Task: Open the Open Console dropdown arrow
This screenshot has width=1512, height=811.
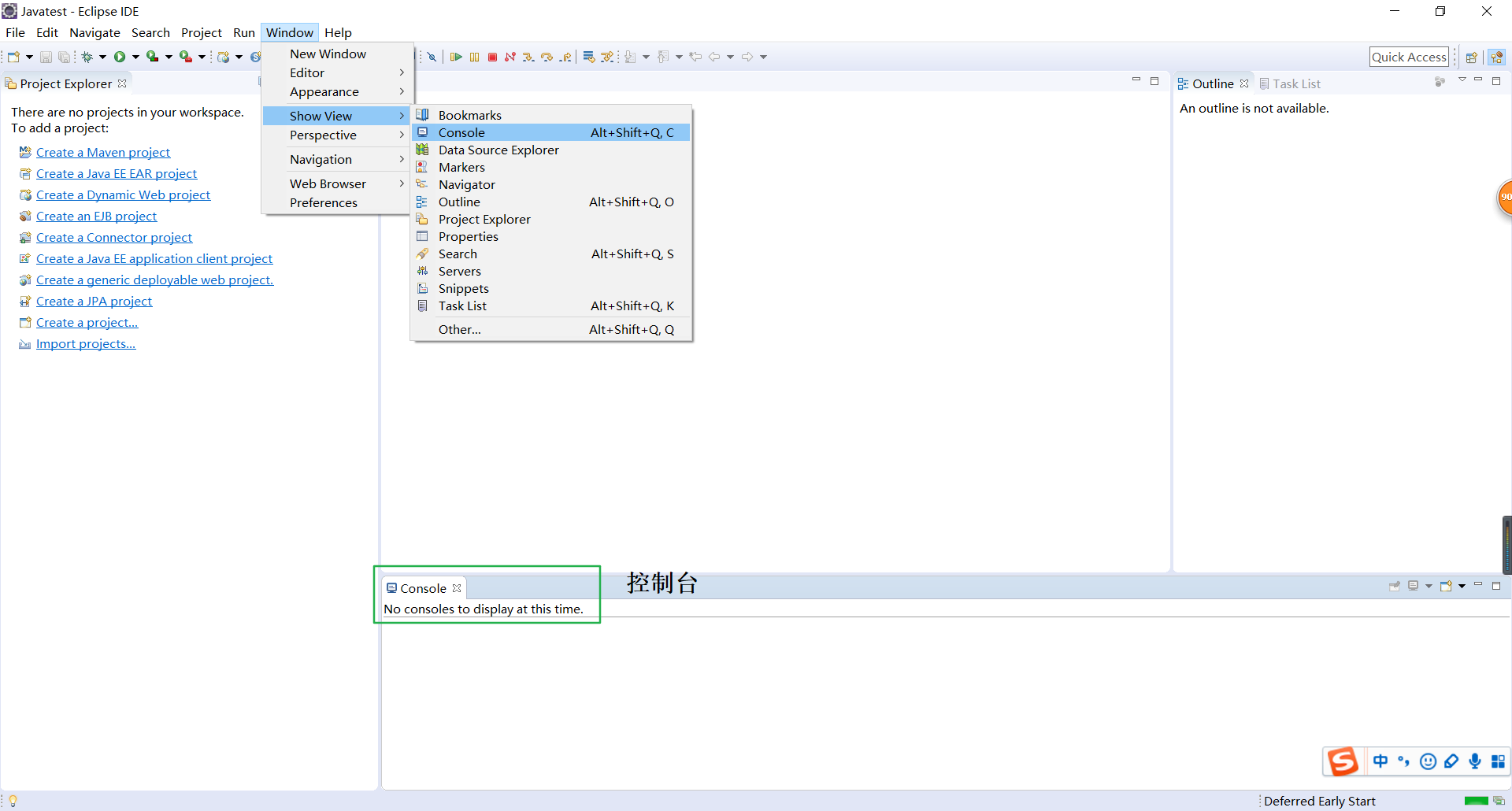Action: click(1462, 586)
